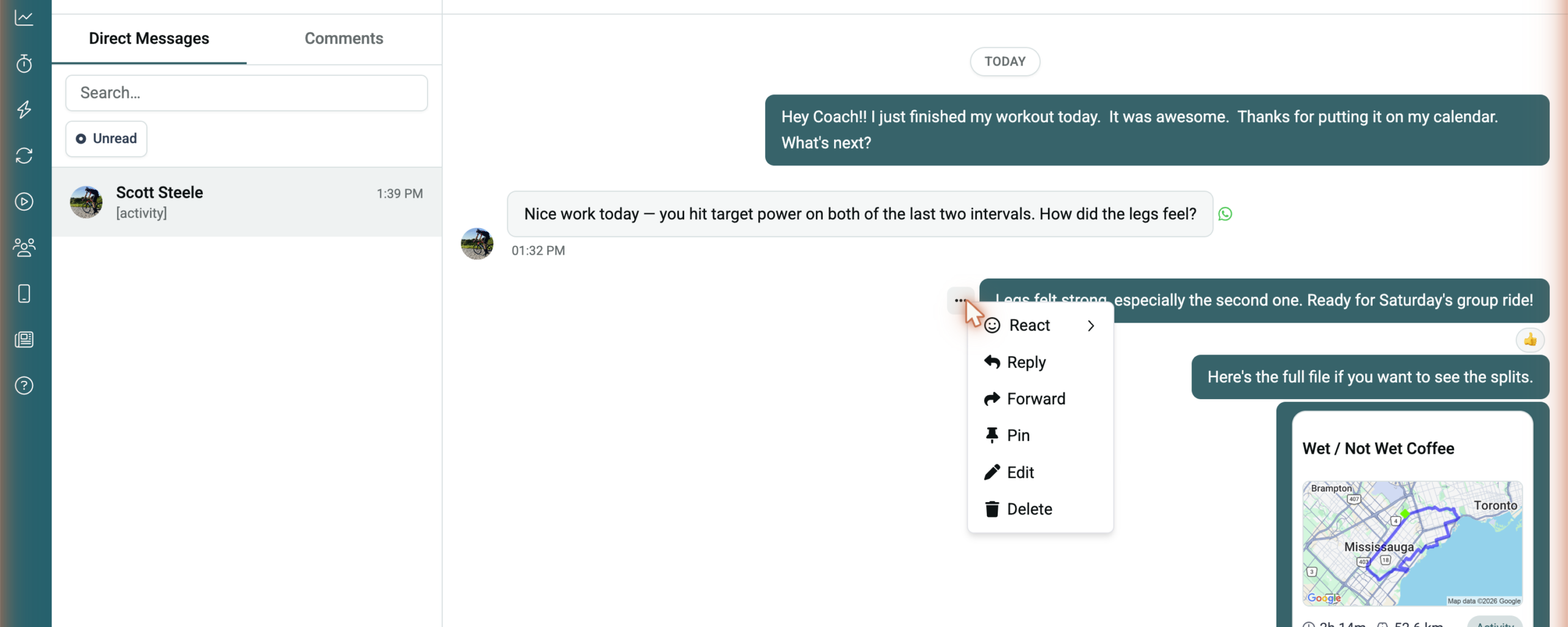Open the athletes group icon
Image resolution: width=1568 pixels, height=627 pixels.
[24, 247]
